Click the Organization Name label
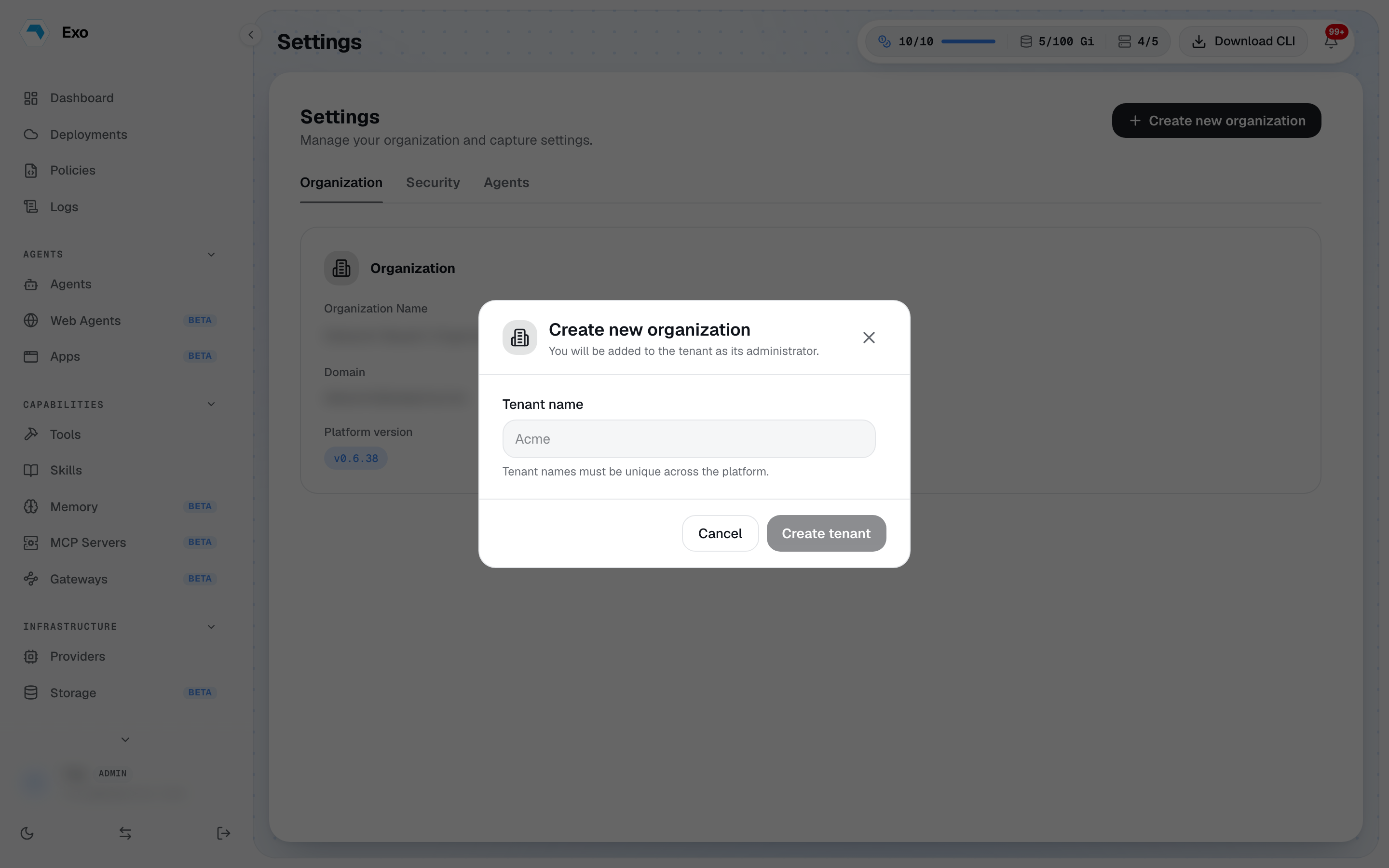This screenshot has width=1389, height=868. (x=375, y=308)
